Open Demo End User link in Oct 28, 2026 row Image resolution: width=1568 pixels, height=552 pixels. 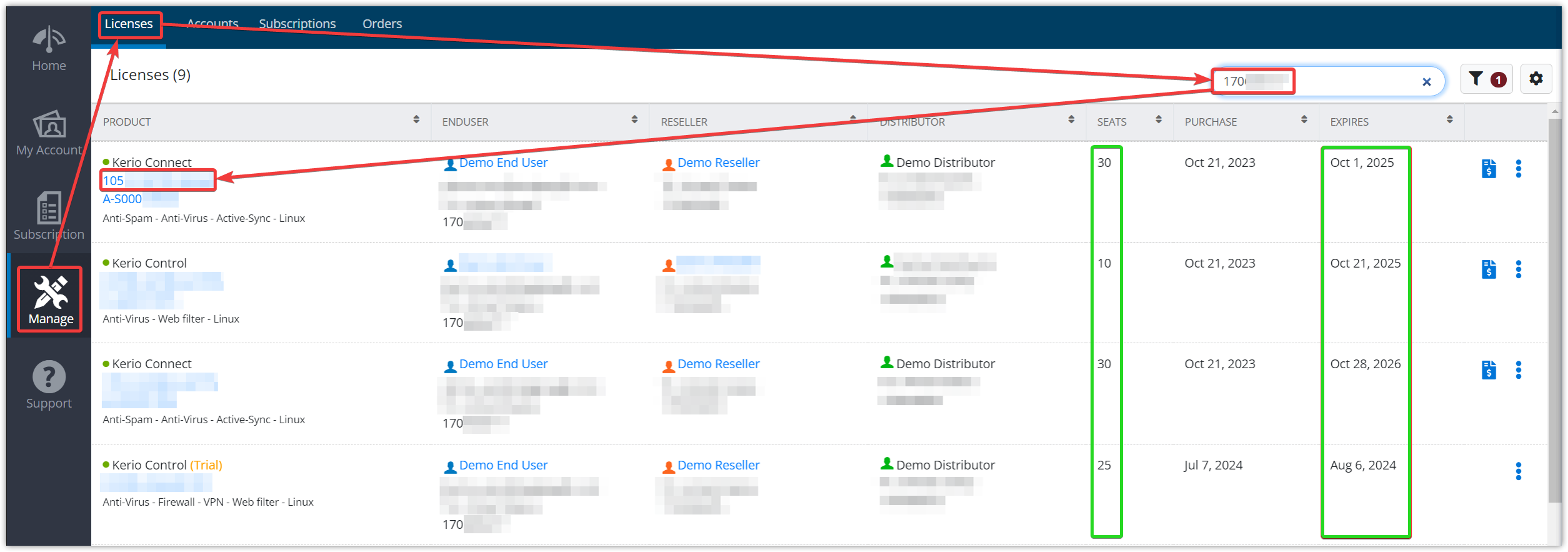click(503, 364)
